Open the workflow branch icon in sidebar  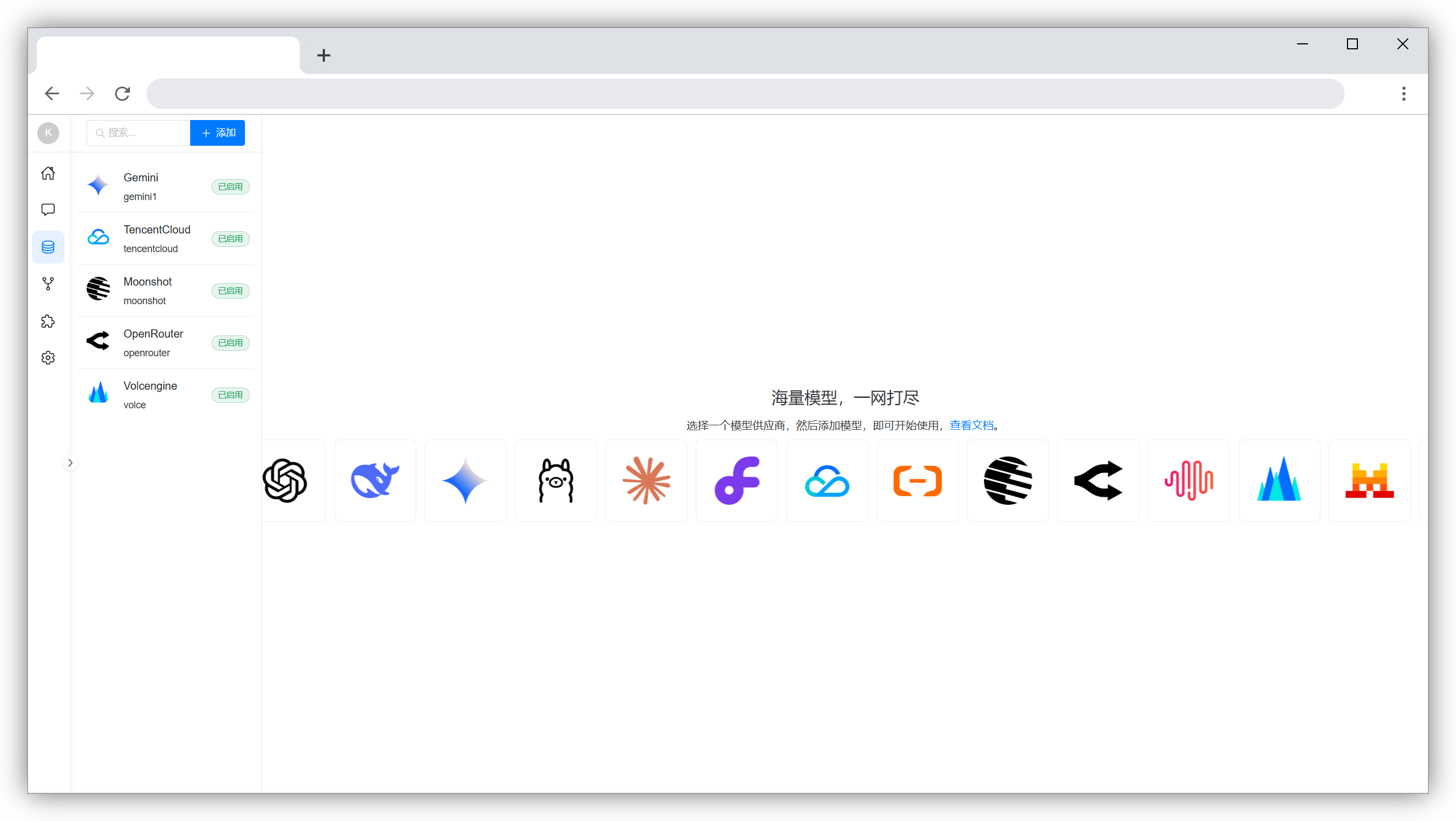48,284
